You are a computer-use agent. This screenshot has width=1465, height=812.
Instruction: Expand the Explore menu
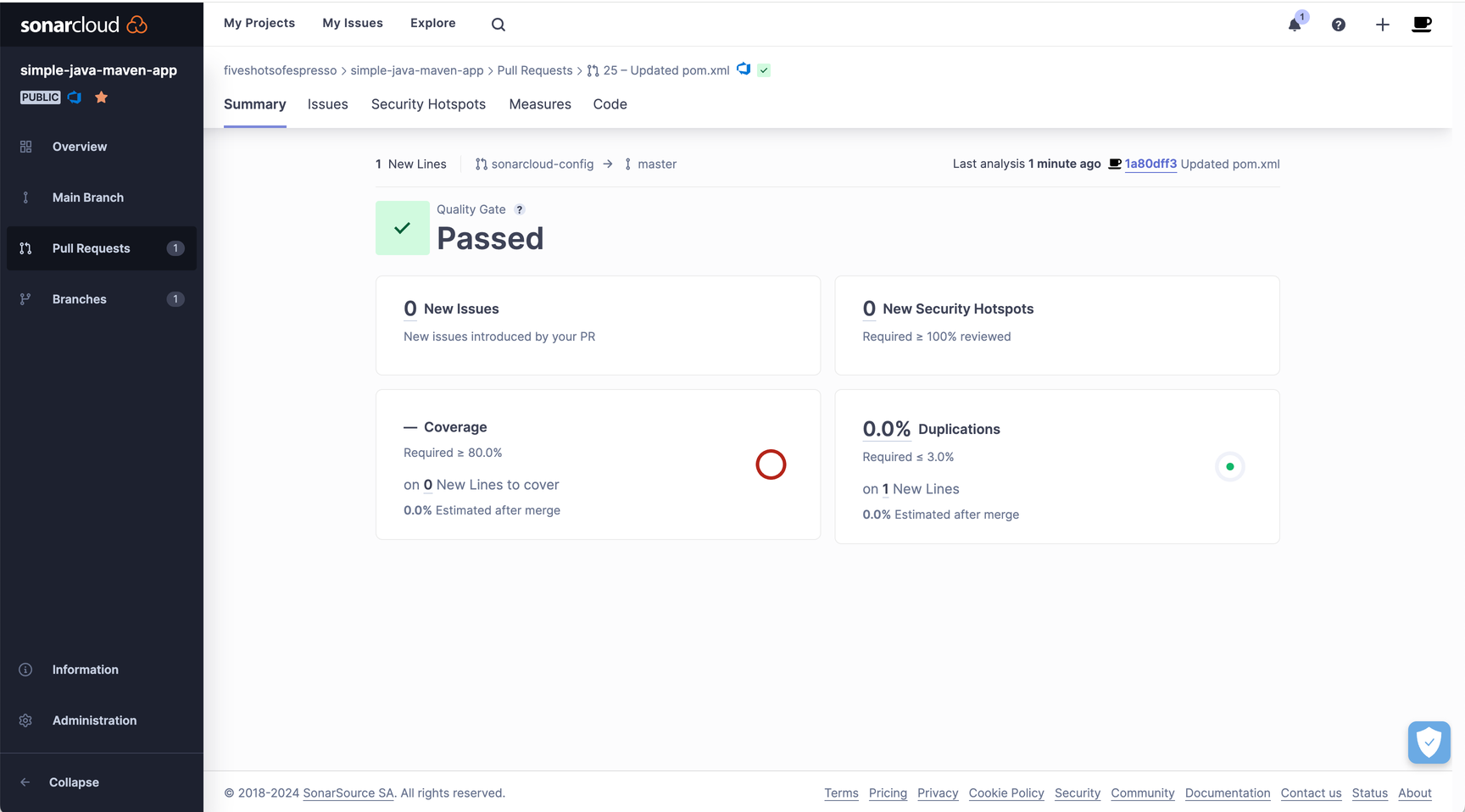[x=433, y=23]
